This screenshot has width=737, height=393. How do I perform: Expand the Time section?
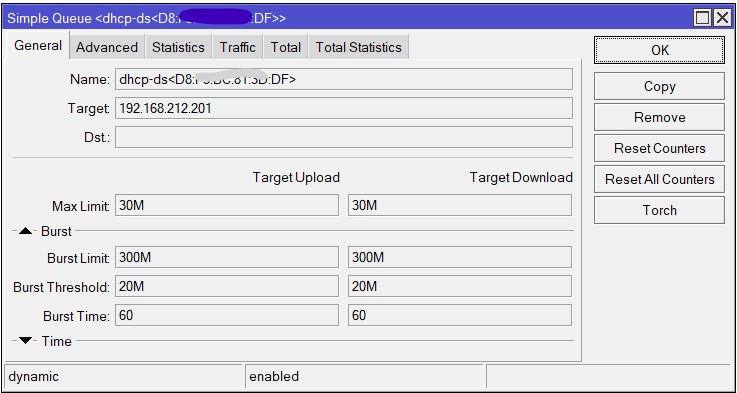[x=26, y=341]
